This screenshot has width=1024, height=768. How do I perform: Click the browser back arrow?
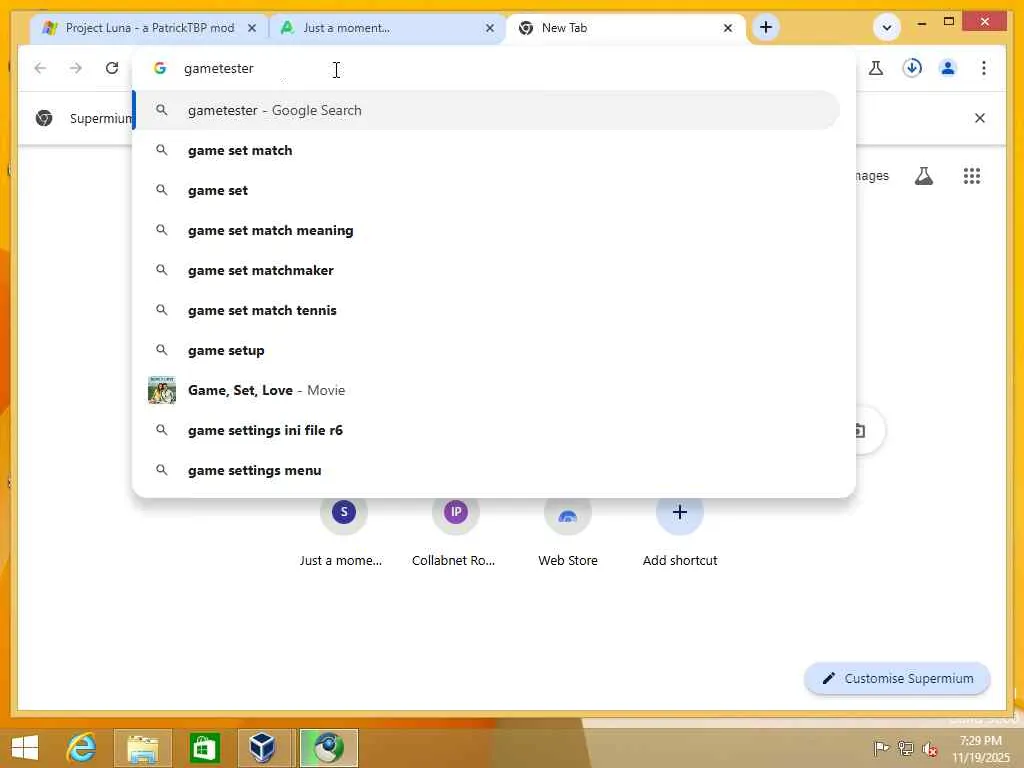click(40, 68)
